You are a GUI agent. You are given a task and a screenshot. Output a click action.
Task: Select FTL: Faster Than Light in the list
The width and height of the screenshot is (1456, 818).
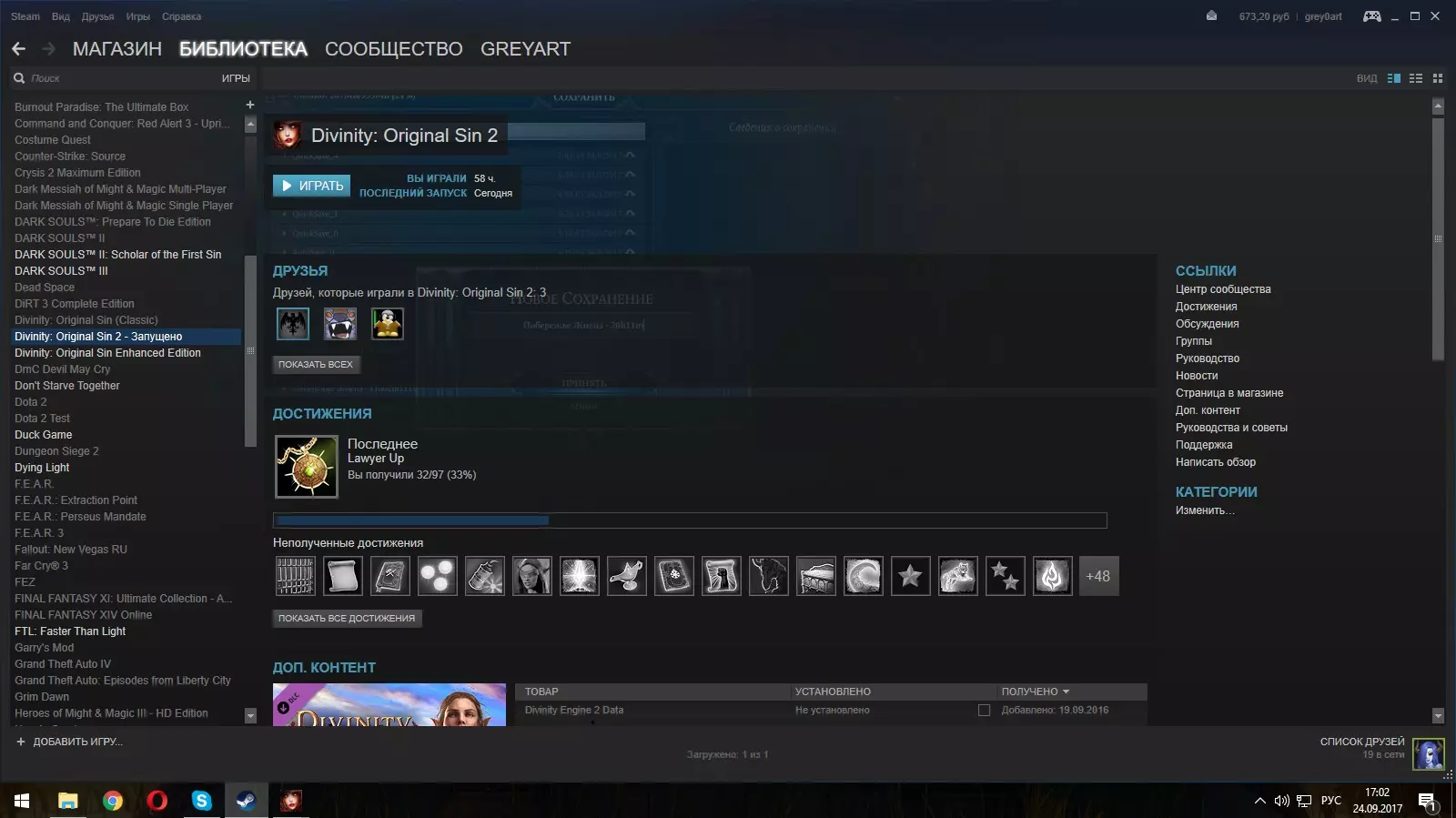click(70, 631)
